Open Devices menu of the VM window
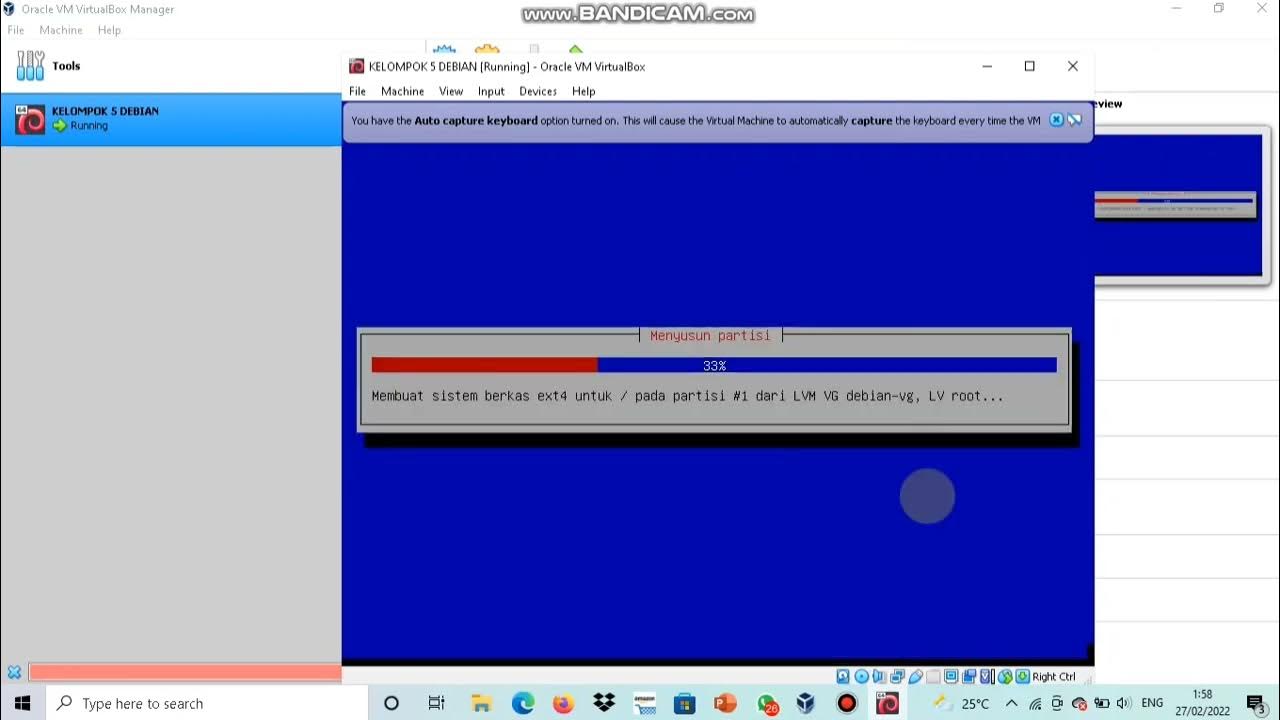1280x720 pixels. [x=538, y=91]
